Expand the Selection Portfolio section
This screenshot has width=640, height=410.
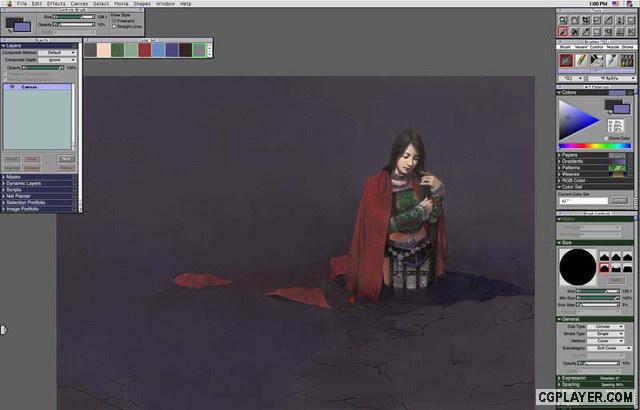pyautogui.click(x=3, y=202)
